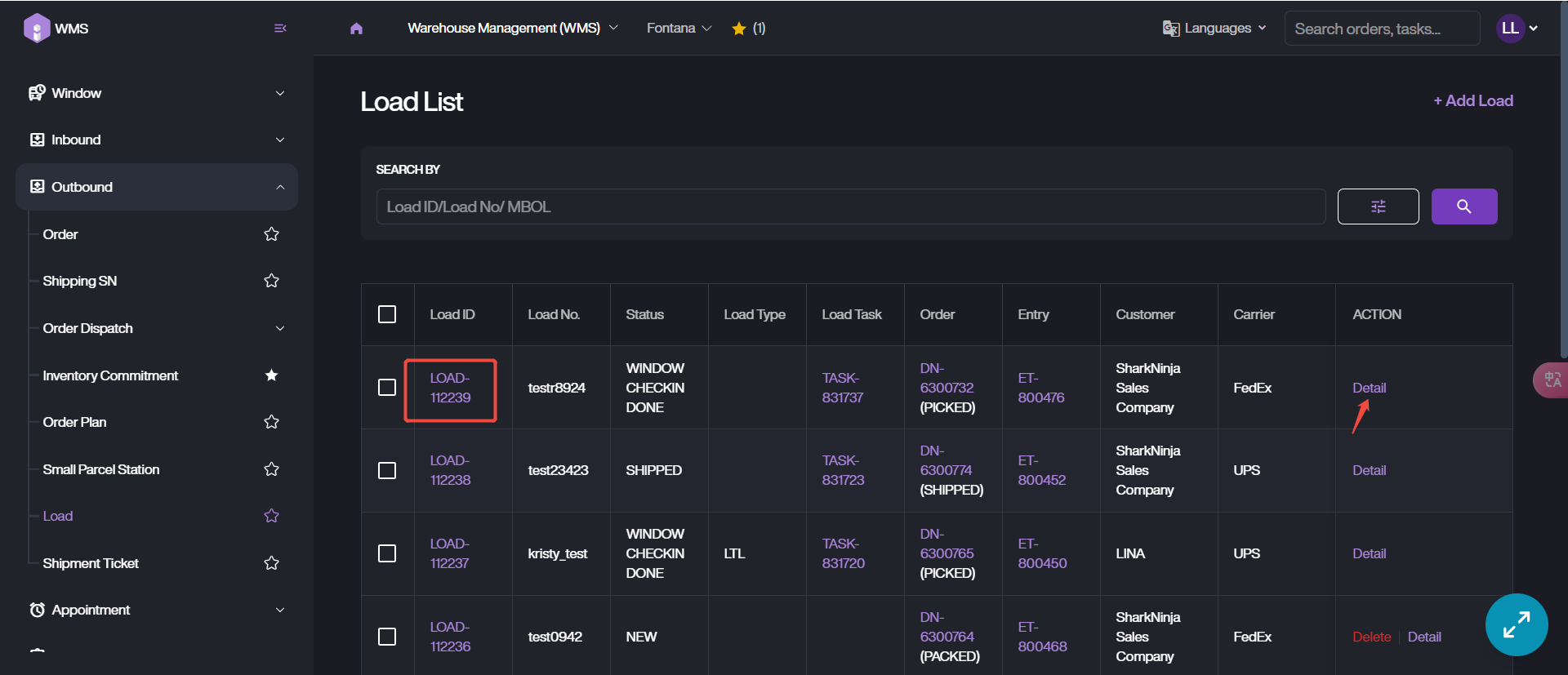Delete load LOAD-112236
Image resolution: width=1568 pixels, height=675 pixels.
click(x=1371, y=637)
